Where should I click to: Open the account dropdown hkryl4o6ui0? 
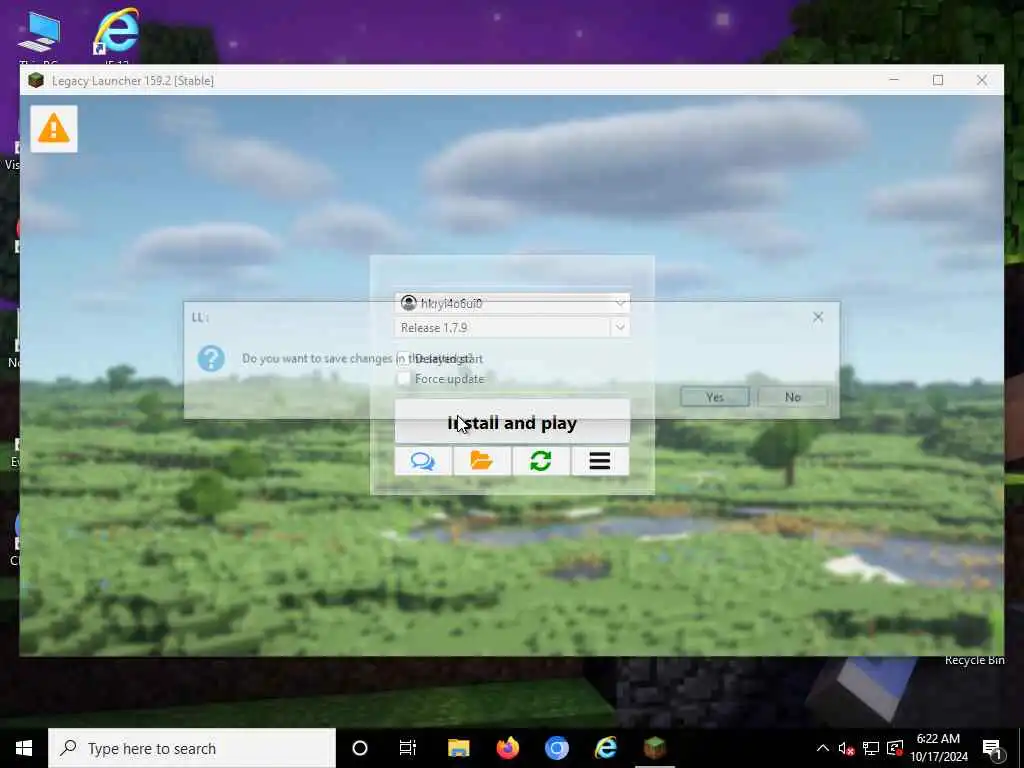(x=512, y=303)
